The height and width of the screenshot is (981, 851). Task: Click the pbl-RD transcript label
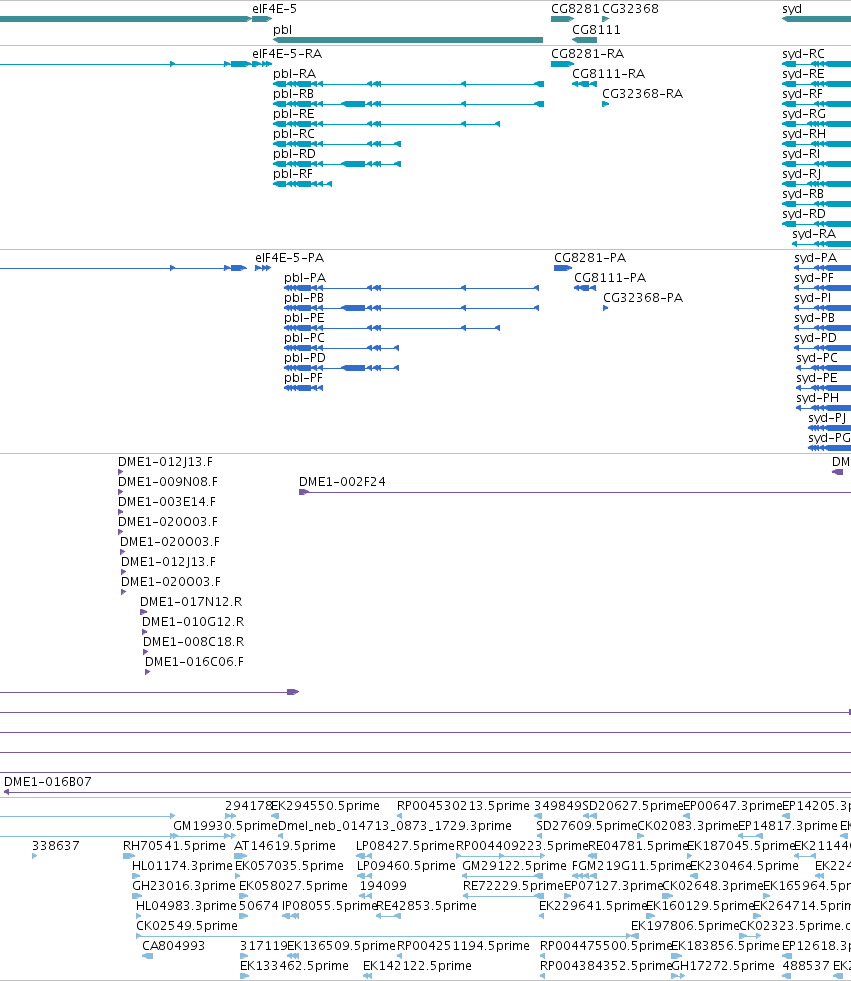[294, 154]
